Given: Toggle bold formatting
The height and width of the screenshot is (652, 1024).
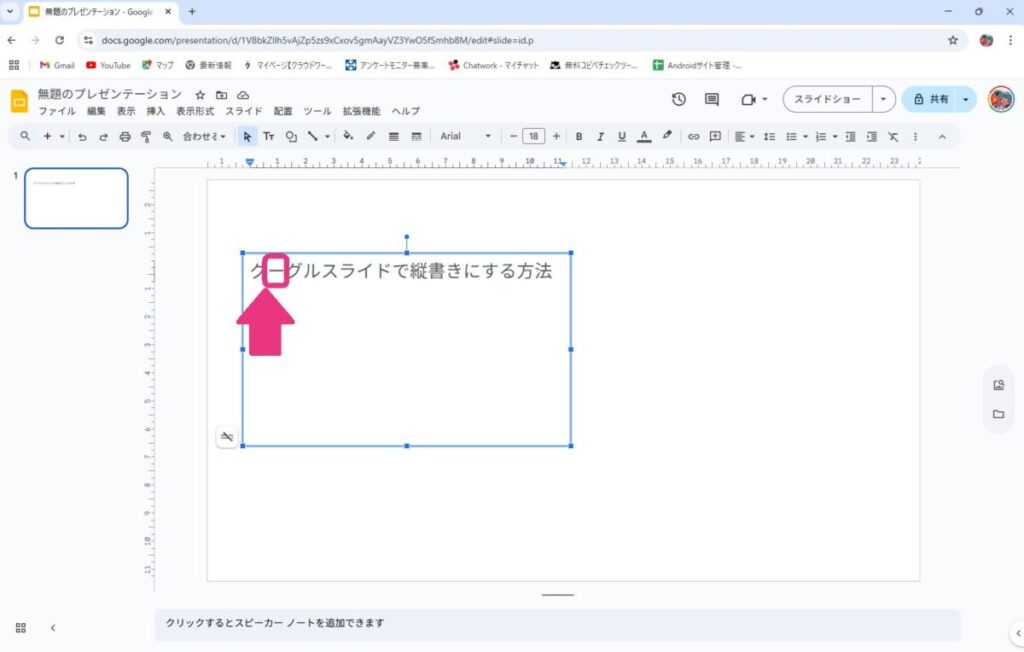Looking at the screenshot, I should (x=579, y=137).
